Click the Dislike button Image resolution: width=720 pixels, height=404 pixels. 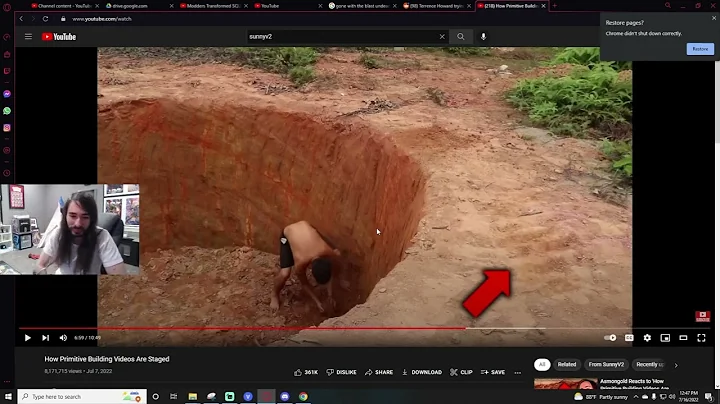tap(341, 372)
